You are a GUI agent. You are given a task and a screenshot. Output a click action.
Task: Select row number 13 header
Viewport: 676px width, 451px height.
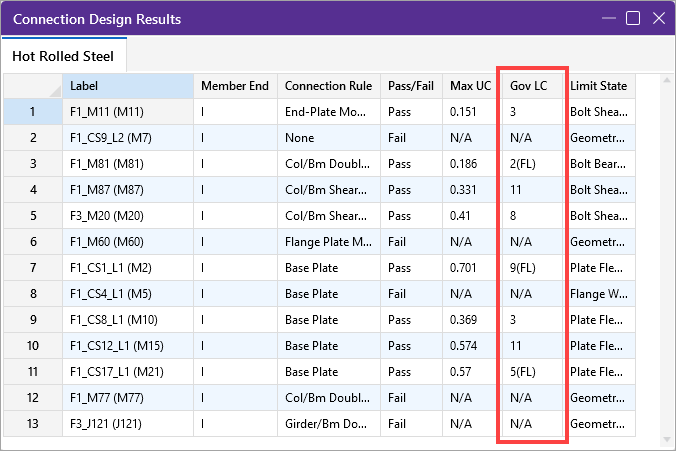pyautogui.click(x=32, y=424)
